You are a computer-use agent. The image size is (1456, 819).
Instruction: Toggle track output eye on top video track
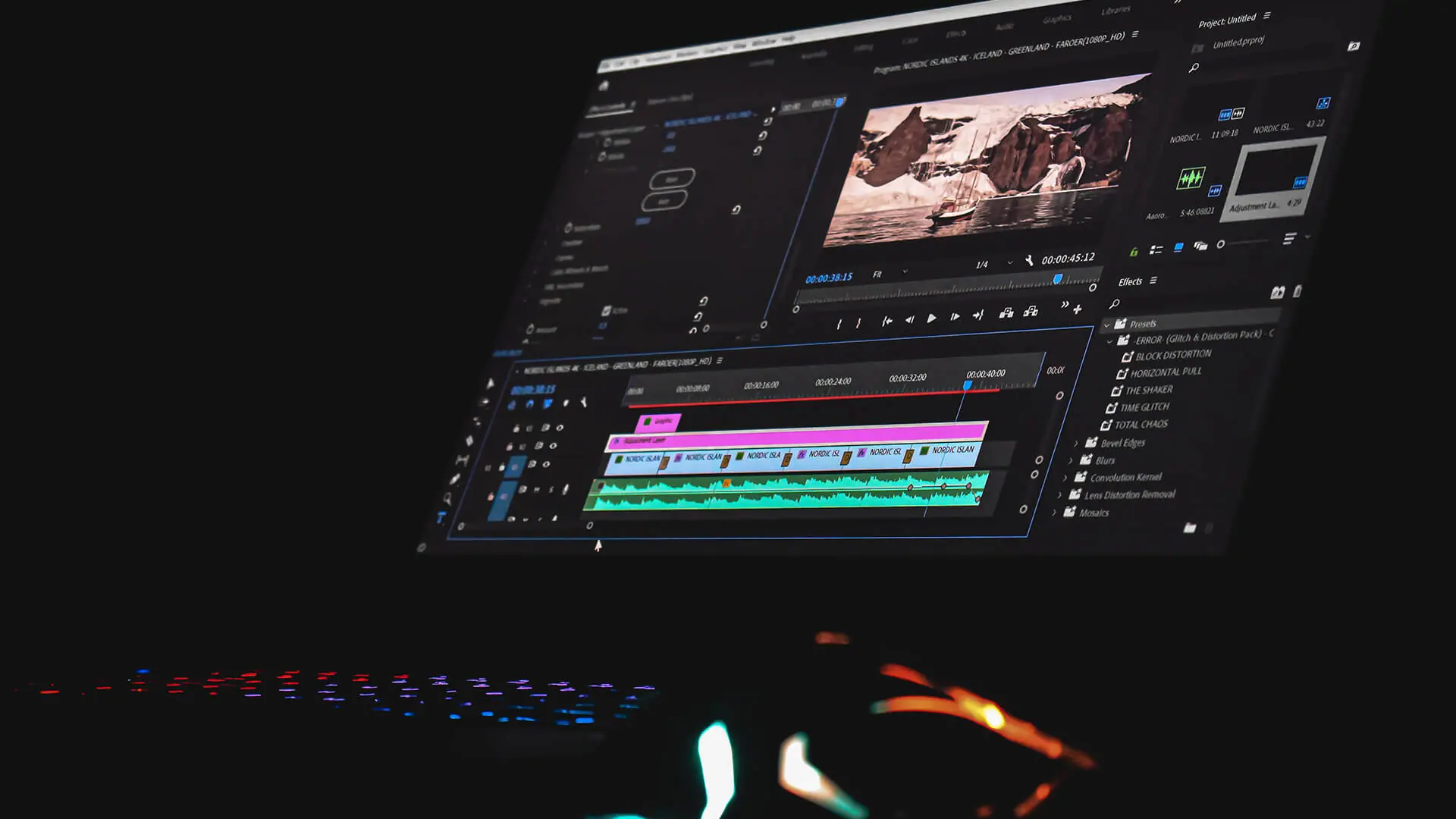tap(560, 428)
